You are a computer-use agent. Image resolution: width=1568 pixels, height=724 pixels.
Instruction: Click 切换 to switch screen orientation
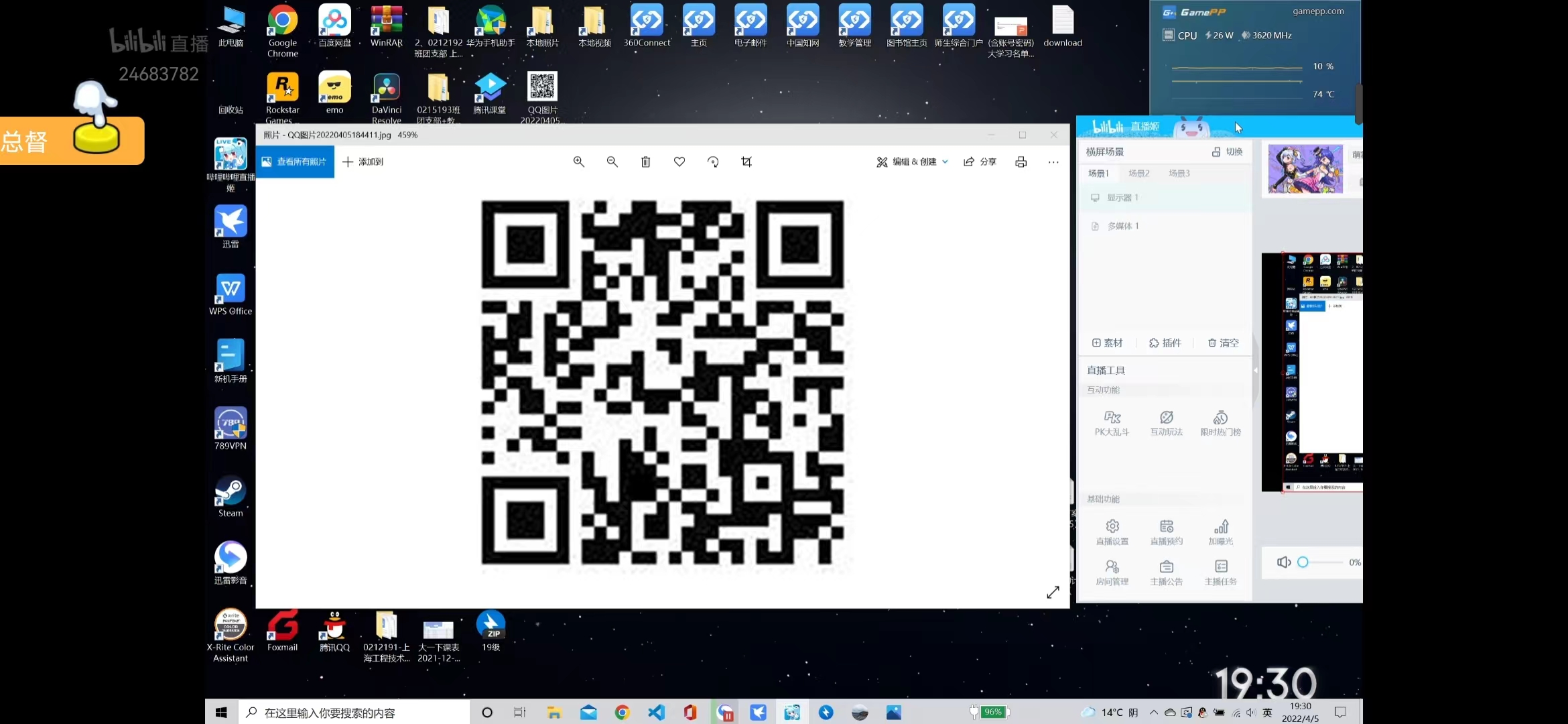[x=1228, y=152]
